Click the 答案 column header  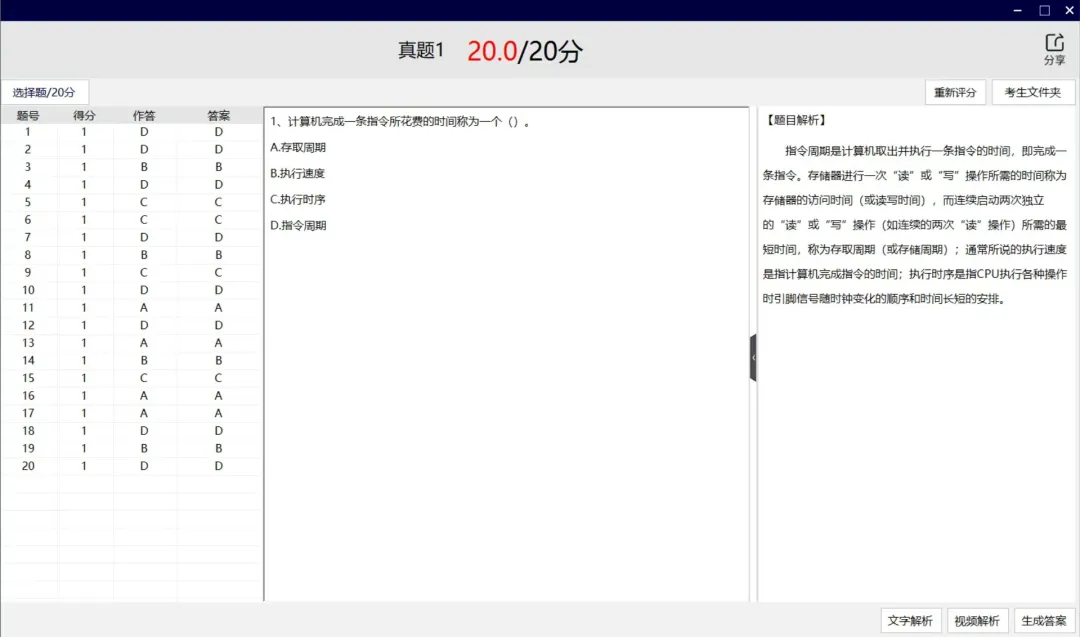point(218,116)
